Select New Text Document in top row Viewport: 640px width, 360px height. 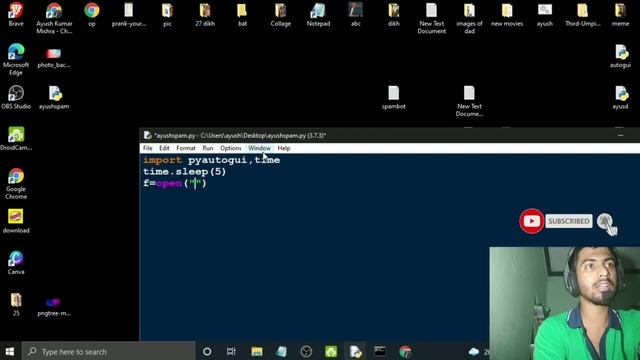(x=431, y=18)
